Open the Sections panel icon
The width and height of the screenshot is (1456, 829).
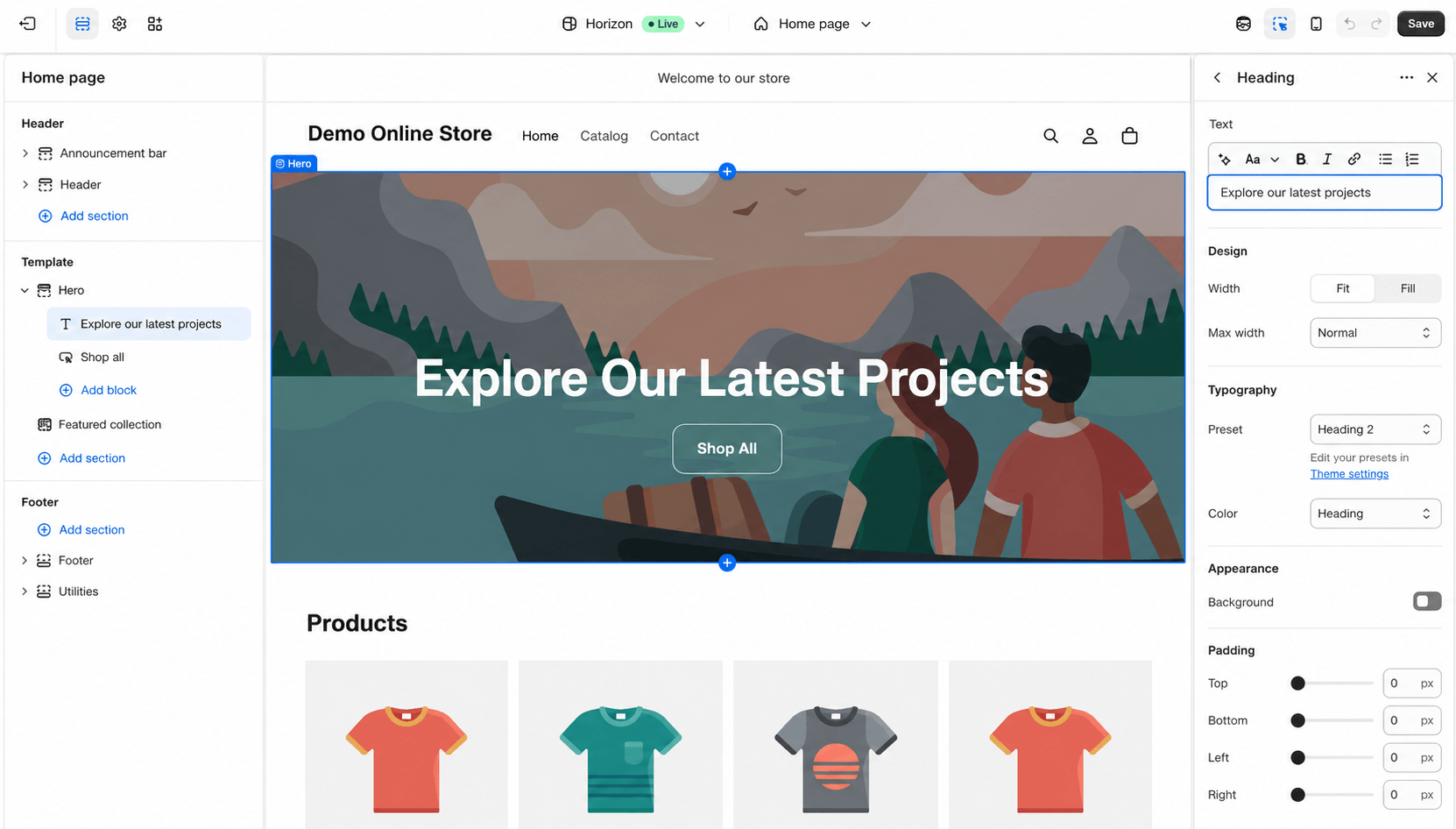82,24
